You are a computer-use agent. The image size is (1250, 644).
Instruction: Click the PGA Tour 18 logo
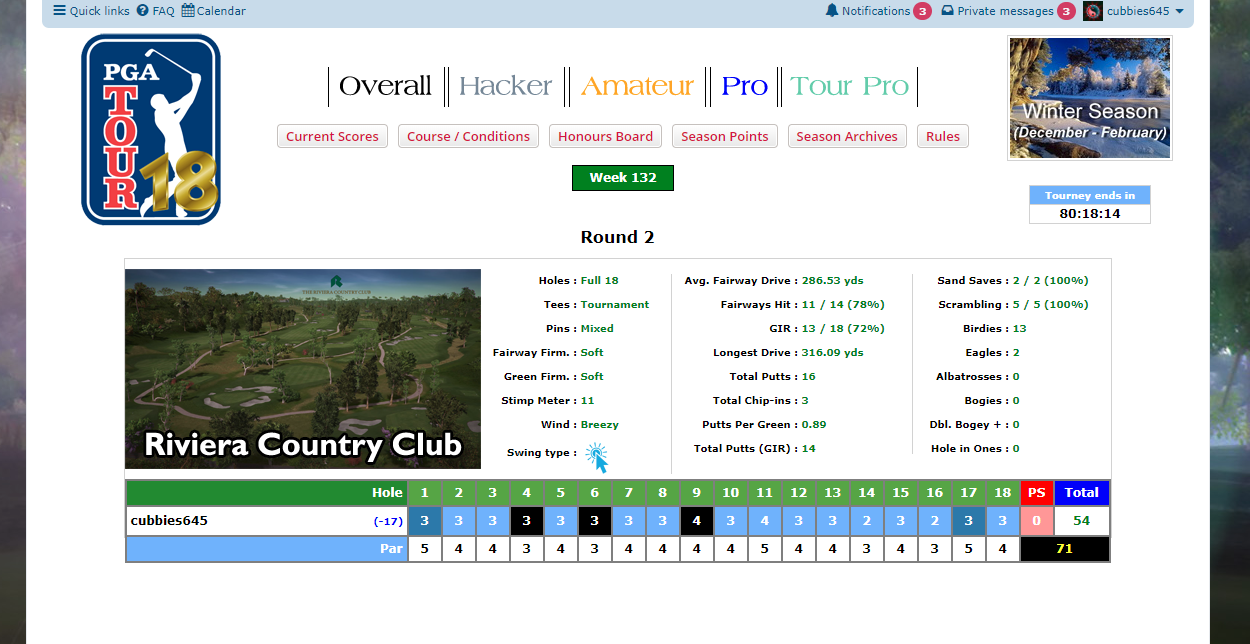[151, 130]
